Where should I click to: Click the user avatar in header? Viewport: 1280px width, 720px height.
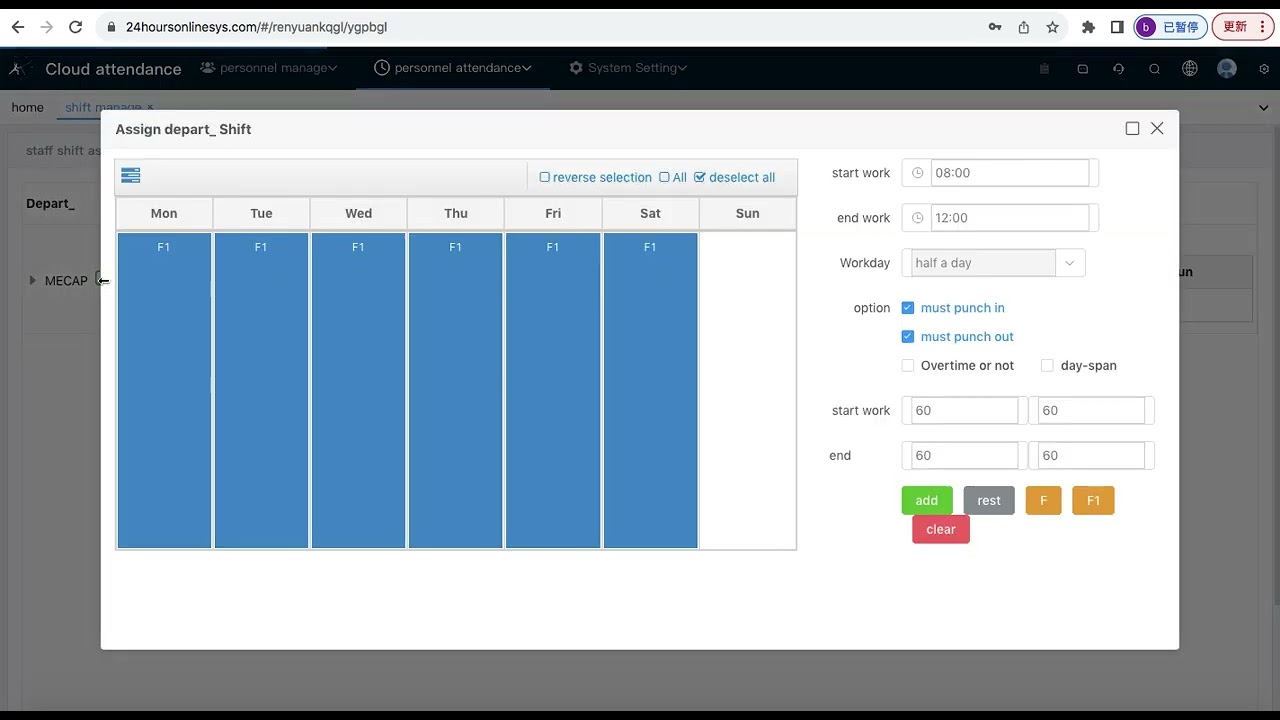[x=1227, y=69]
